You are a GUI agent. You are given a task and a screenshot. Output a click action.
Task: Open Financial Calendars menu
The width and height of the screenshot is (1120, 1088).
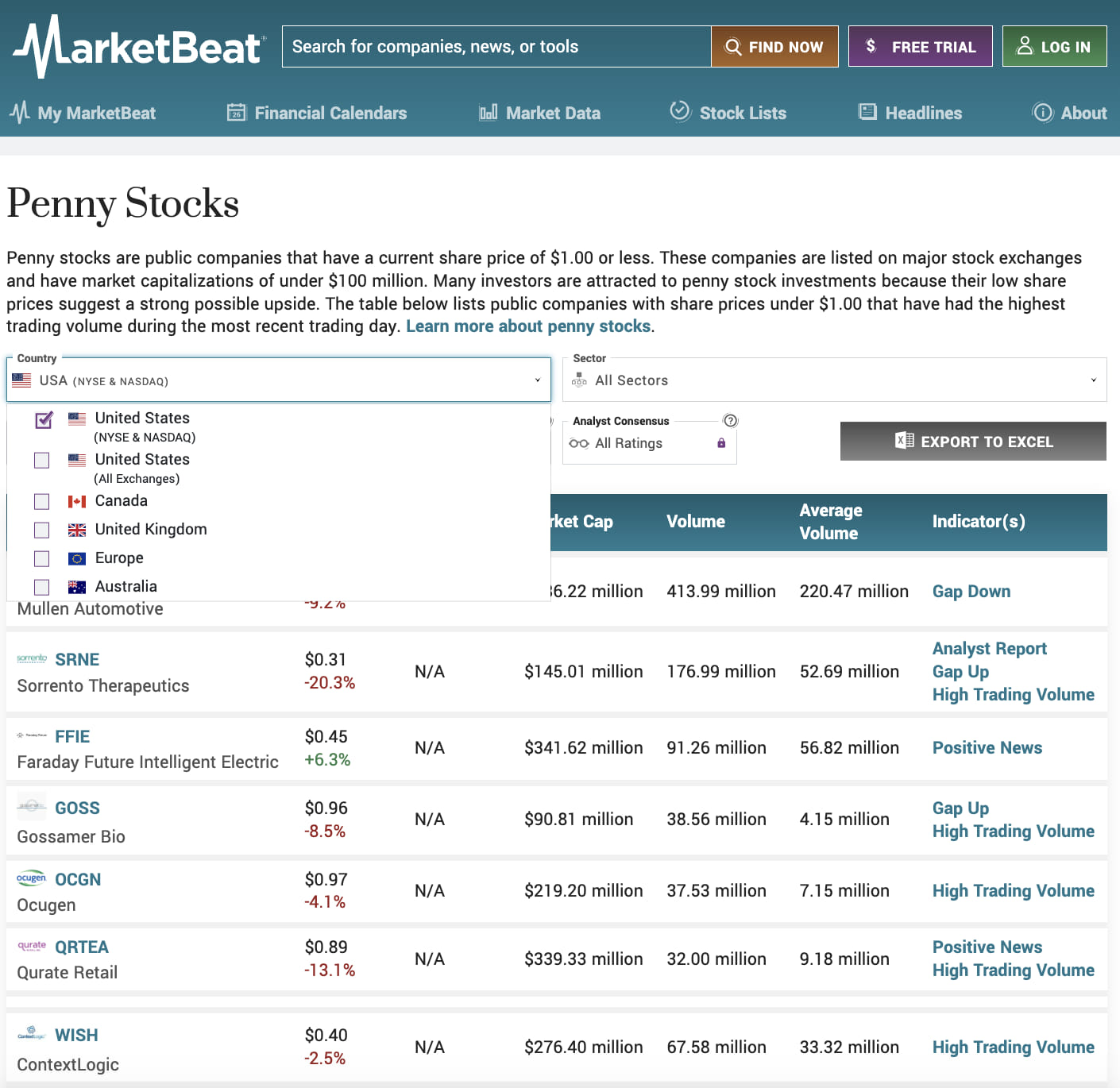pos(317,113)
